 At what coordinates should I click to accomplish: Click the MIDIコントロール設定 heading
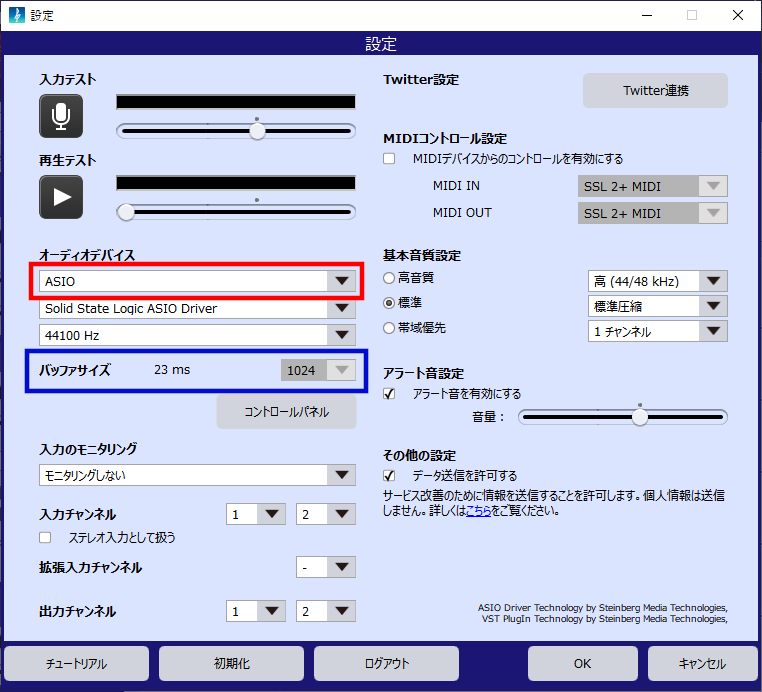[445, 138]
